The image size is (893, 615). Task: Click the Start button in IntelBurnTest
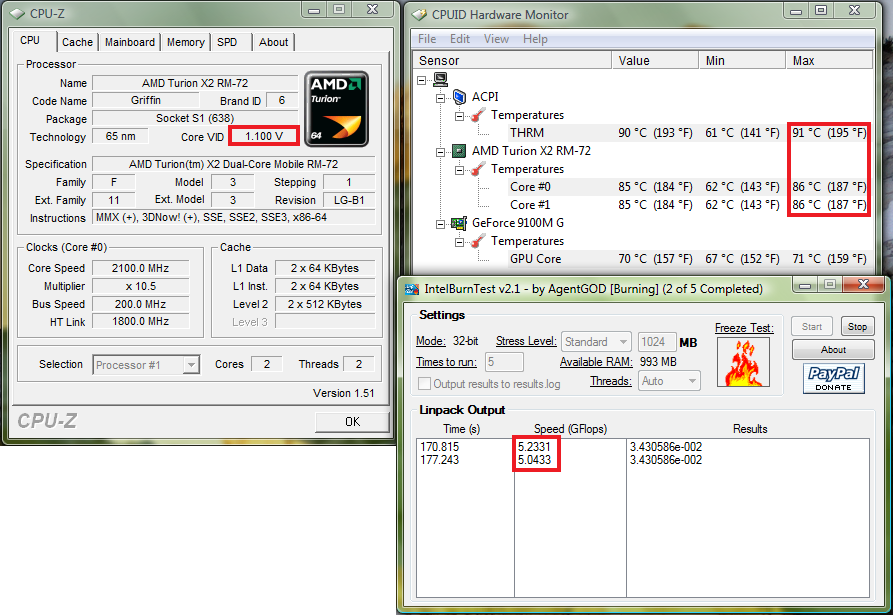(x=812, y=327)
